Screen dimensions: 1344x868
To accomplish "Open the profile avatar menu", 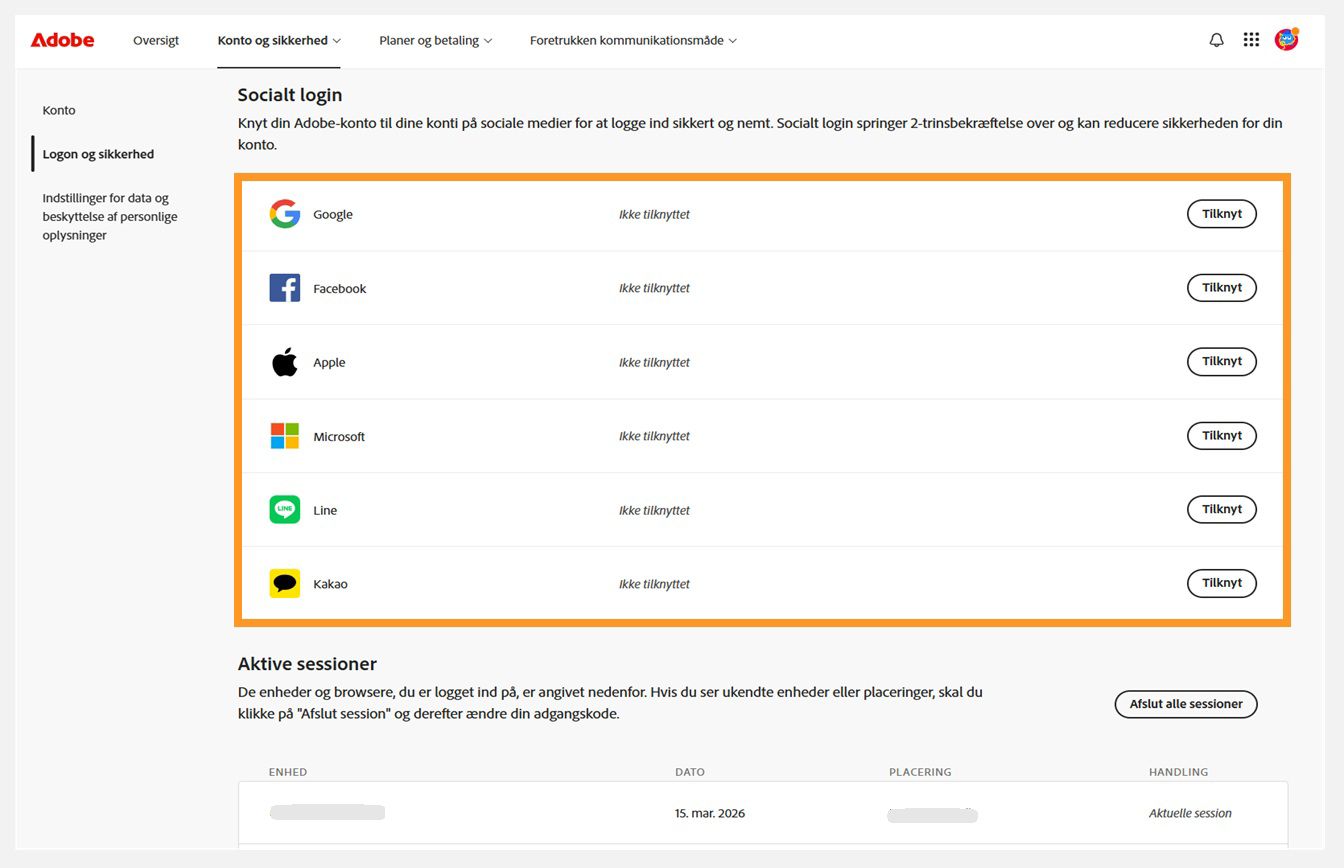I will [x=1287, y=39].
